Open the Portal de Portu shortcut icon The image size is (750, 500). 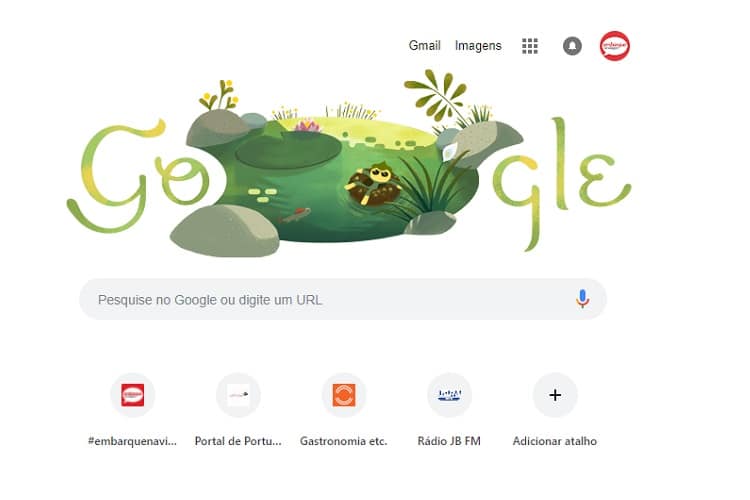[x=238, y=395]
